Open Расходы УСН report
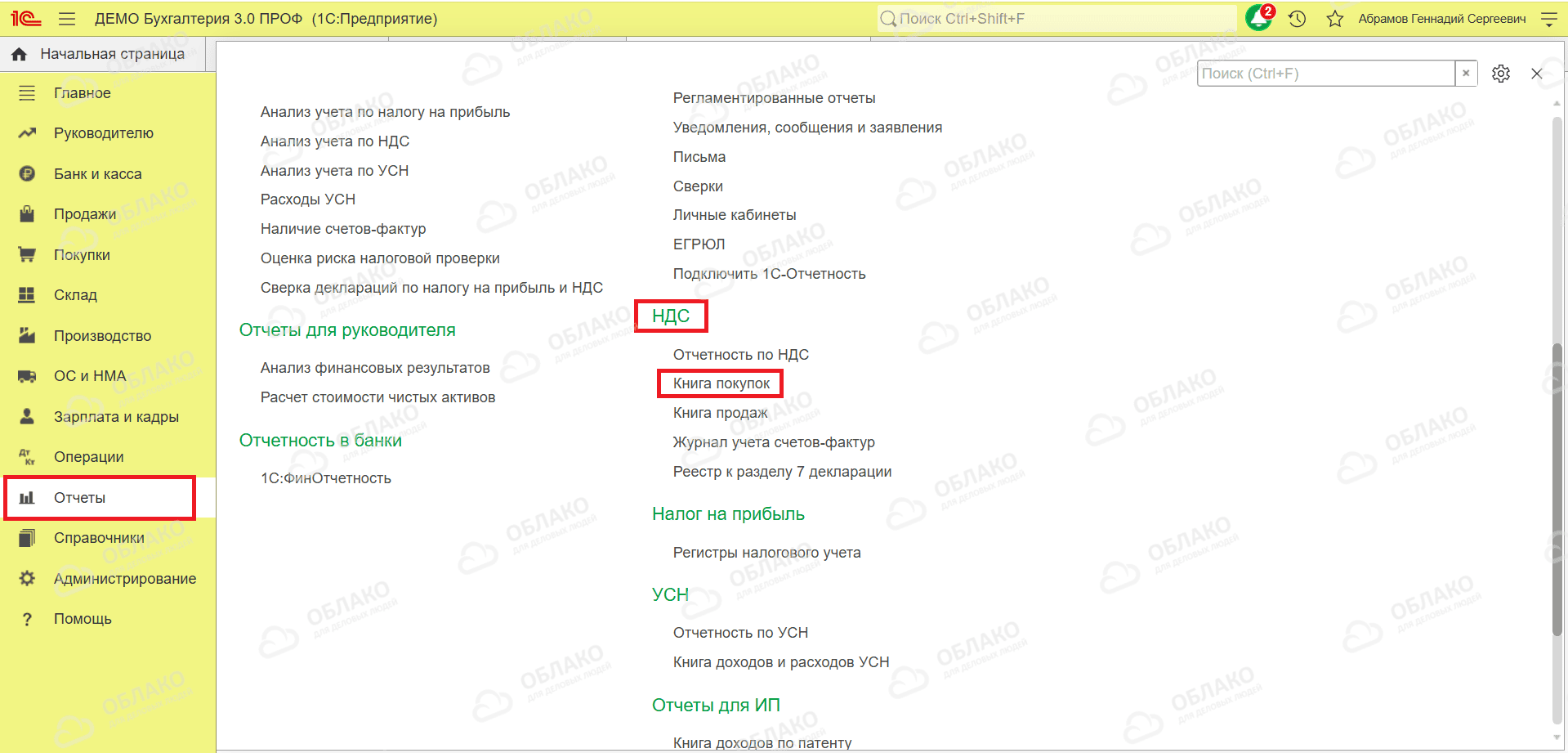The height and width of the screenshot is (753, 1568). [x=308, y=199]
